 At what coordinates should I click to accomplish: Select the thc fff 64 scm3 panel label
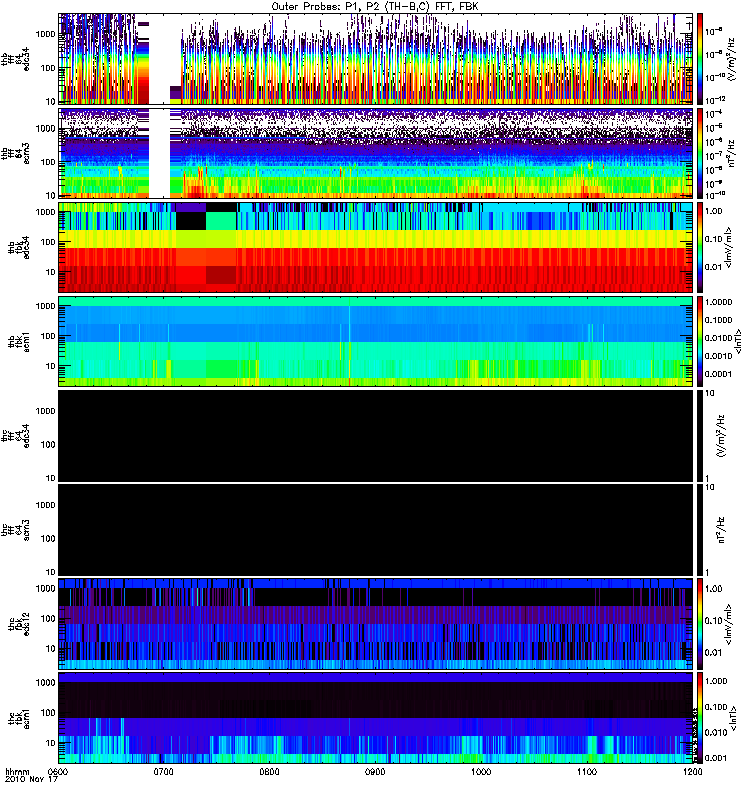click(x=15, y=530)
